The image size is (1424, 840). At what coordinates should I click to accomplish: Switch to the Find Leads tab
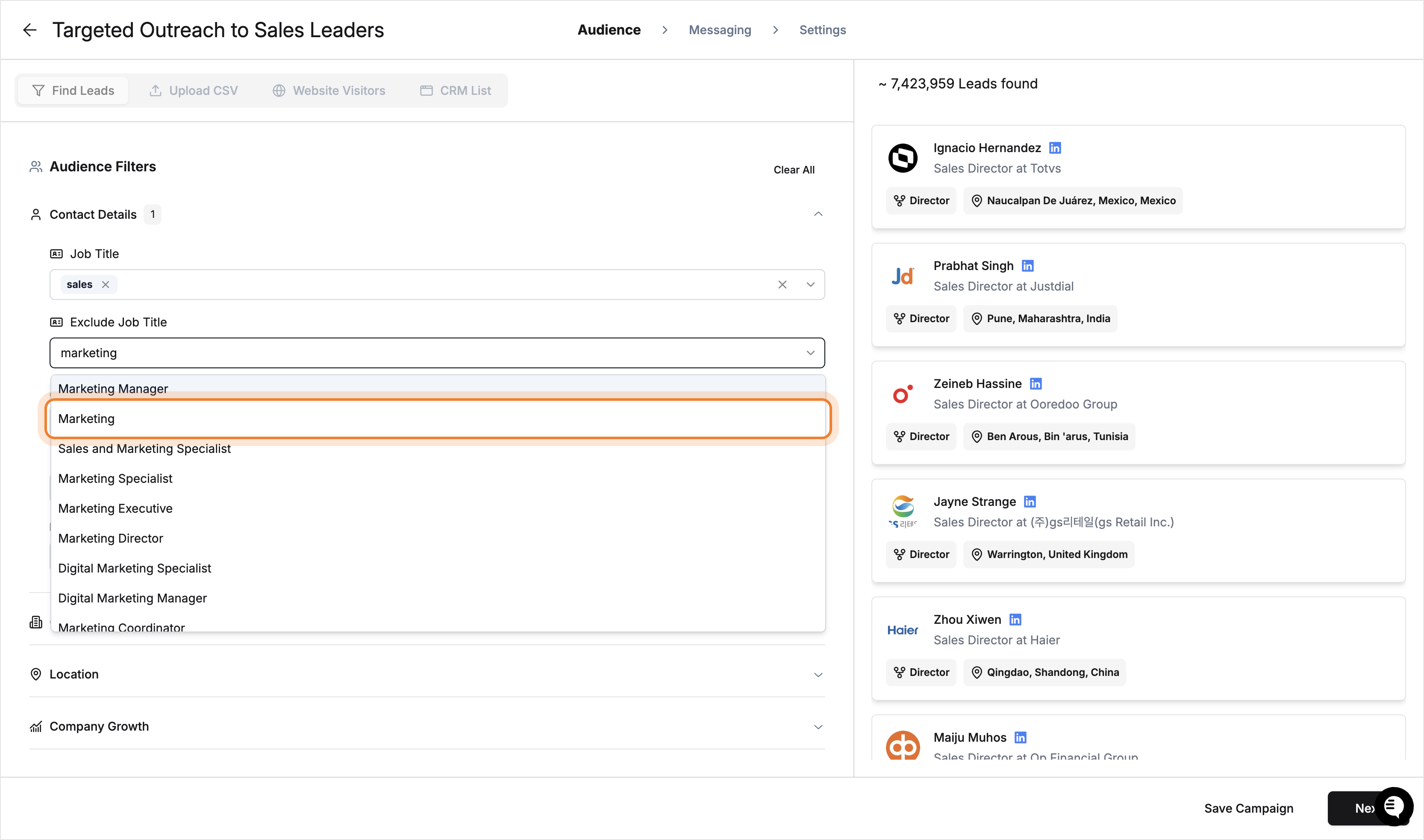point(73,91)
